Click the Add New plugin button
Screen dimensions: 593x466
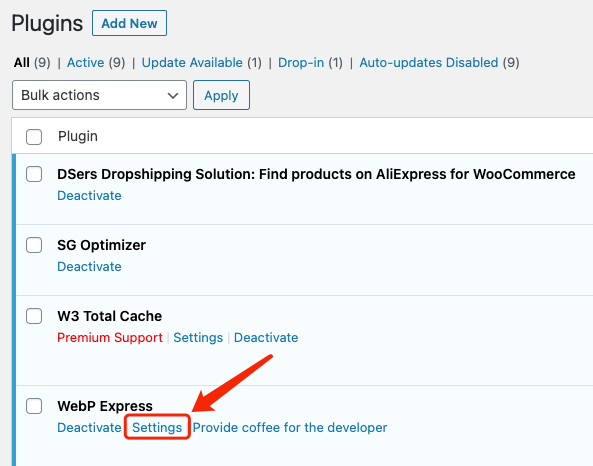(x=129, y=23)
